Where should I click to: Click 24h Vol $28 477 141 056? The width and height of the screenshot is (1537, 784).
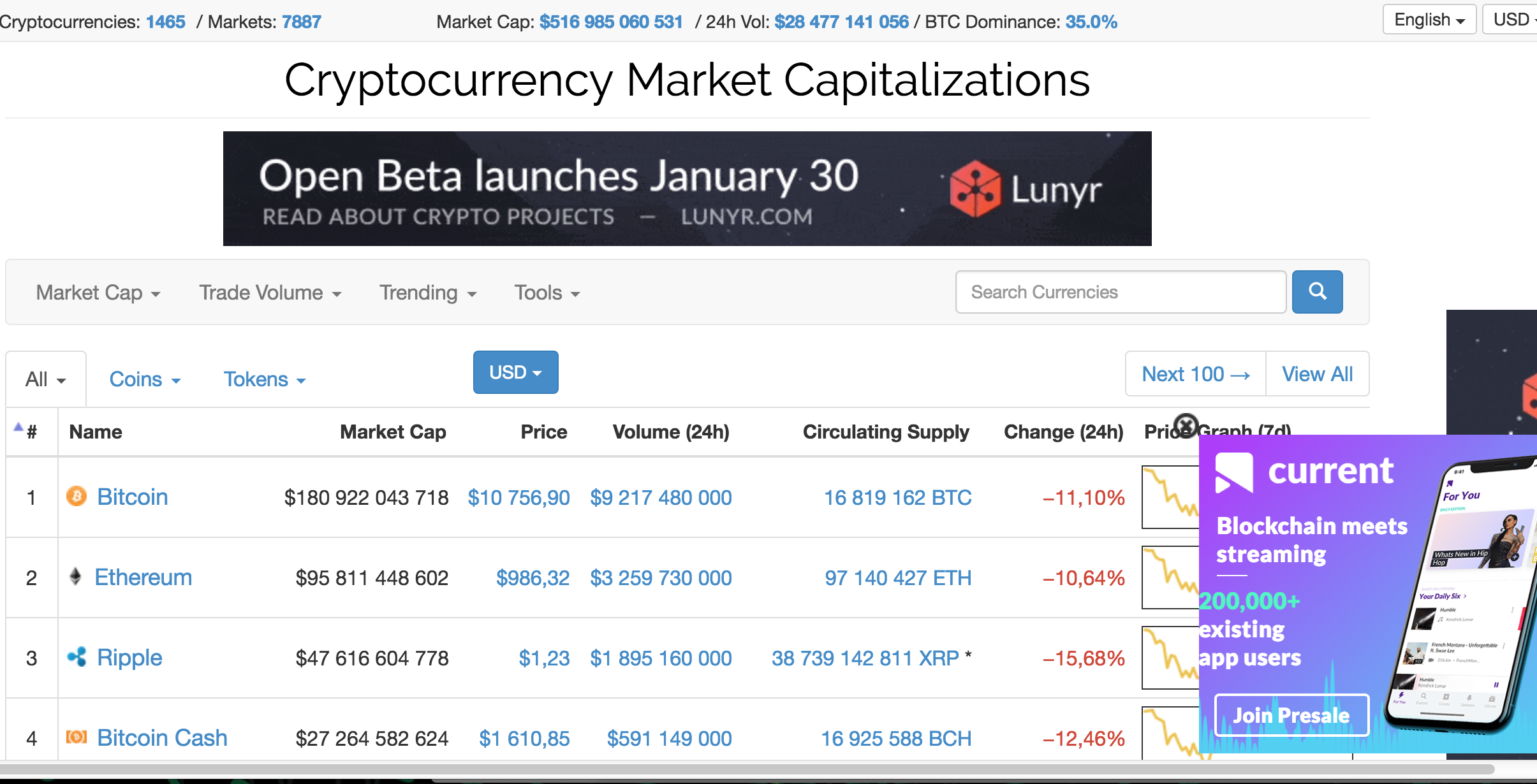point(842,22)
